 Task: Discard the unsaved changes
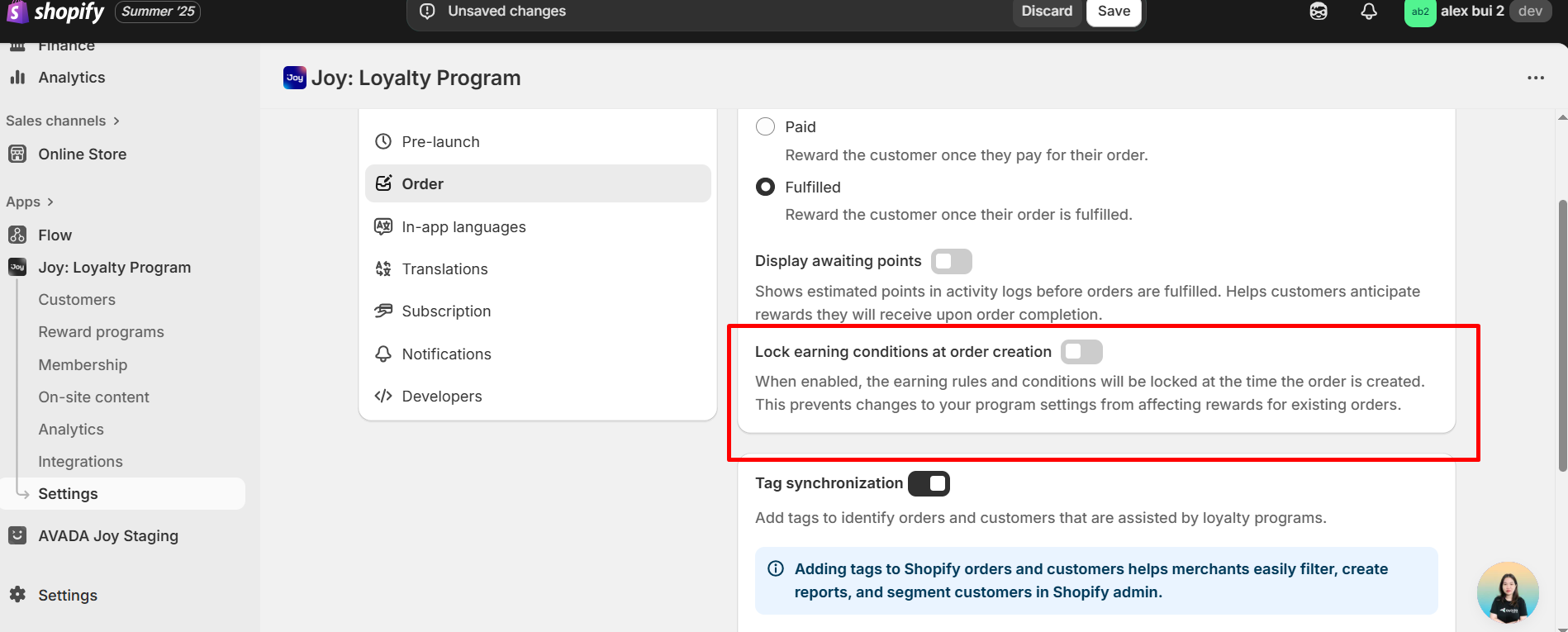1046,12
